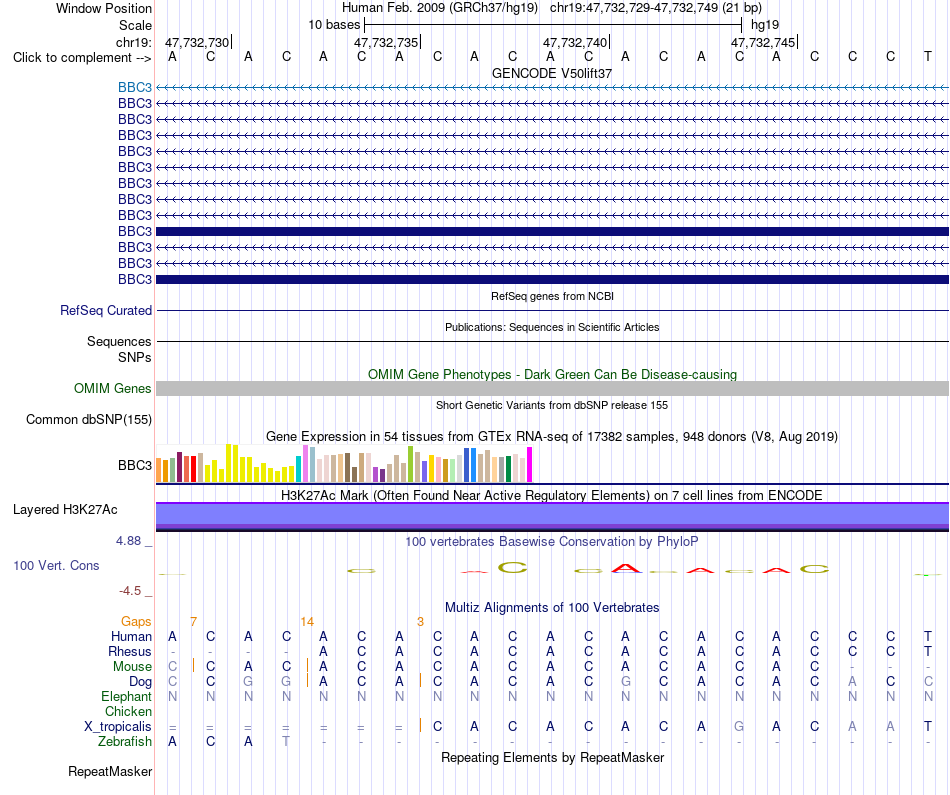Click the SNPs track label
Viewport: 950px width, 795px height.
coord(135,358)
